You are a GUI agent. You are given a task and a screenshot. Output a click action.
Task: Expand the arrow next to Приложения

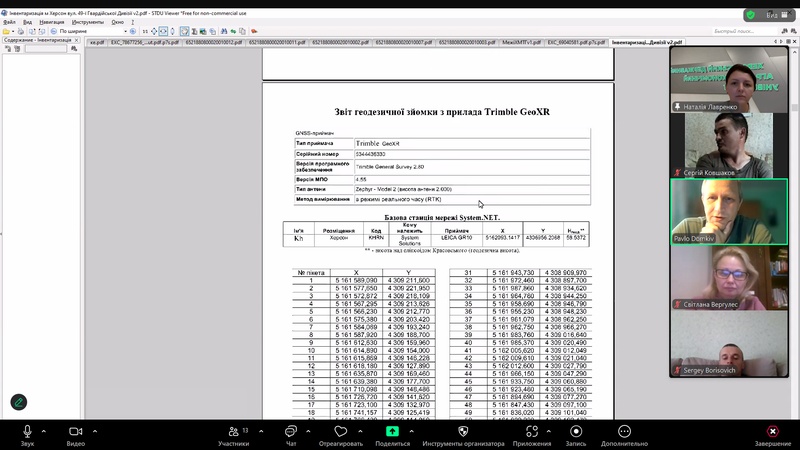[548, 431]
